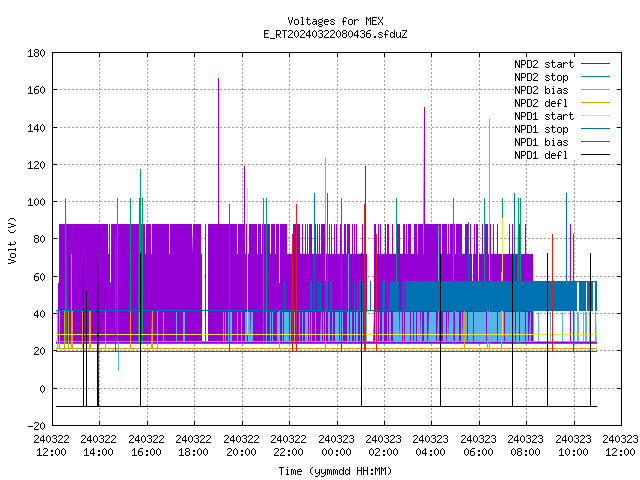
Task: Click the 240322 20:00 time tick label
Action: pyautogui.click(x=241, y=446)
